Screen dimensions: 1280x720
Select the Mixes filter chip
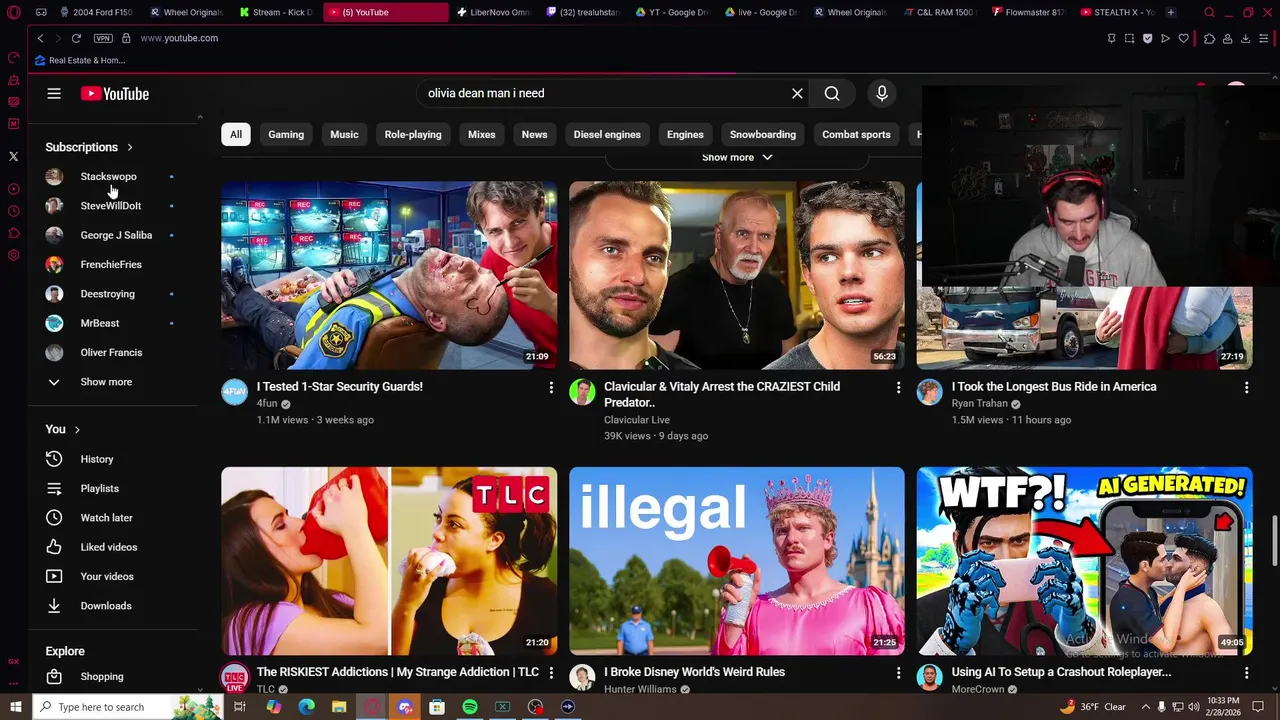click(x=482, y=134)
